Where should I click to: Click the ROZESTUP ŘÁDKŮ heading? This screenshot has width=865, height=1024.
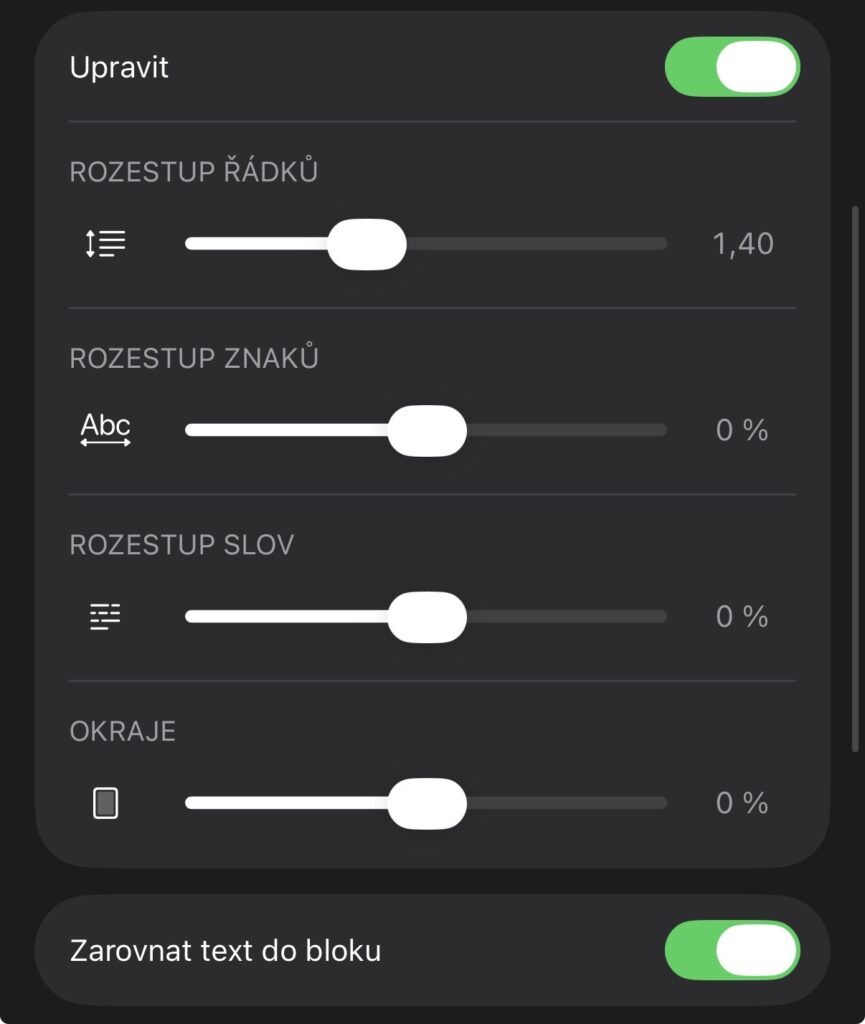click(194, 172)
